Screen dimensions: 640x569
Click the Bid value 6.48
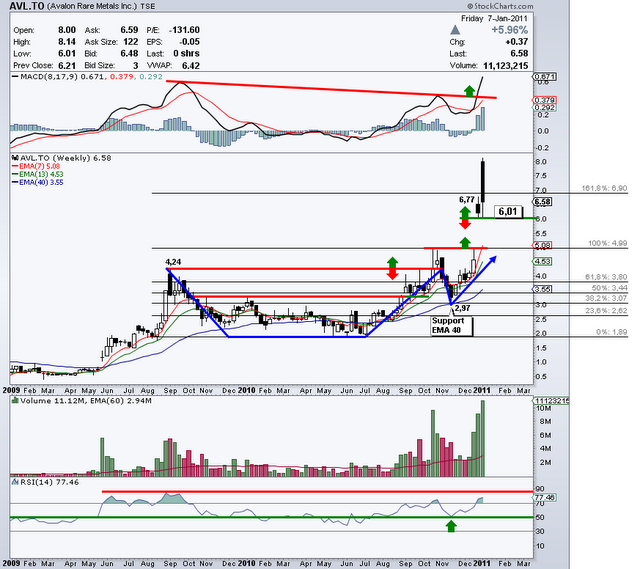(129, 53)
